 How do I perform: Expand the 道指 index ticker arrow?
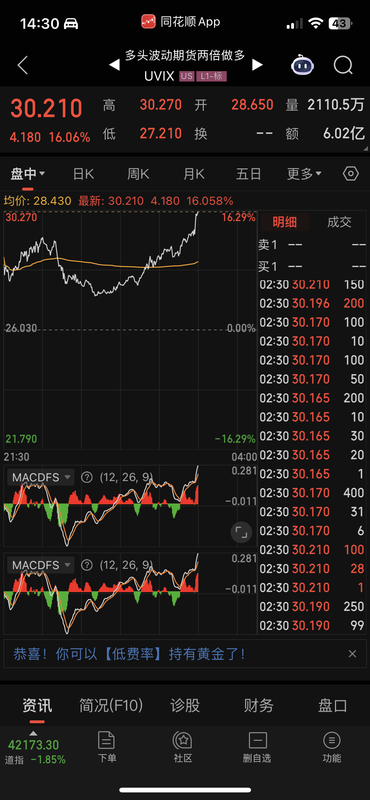(x=33, y=734)
